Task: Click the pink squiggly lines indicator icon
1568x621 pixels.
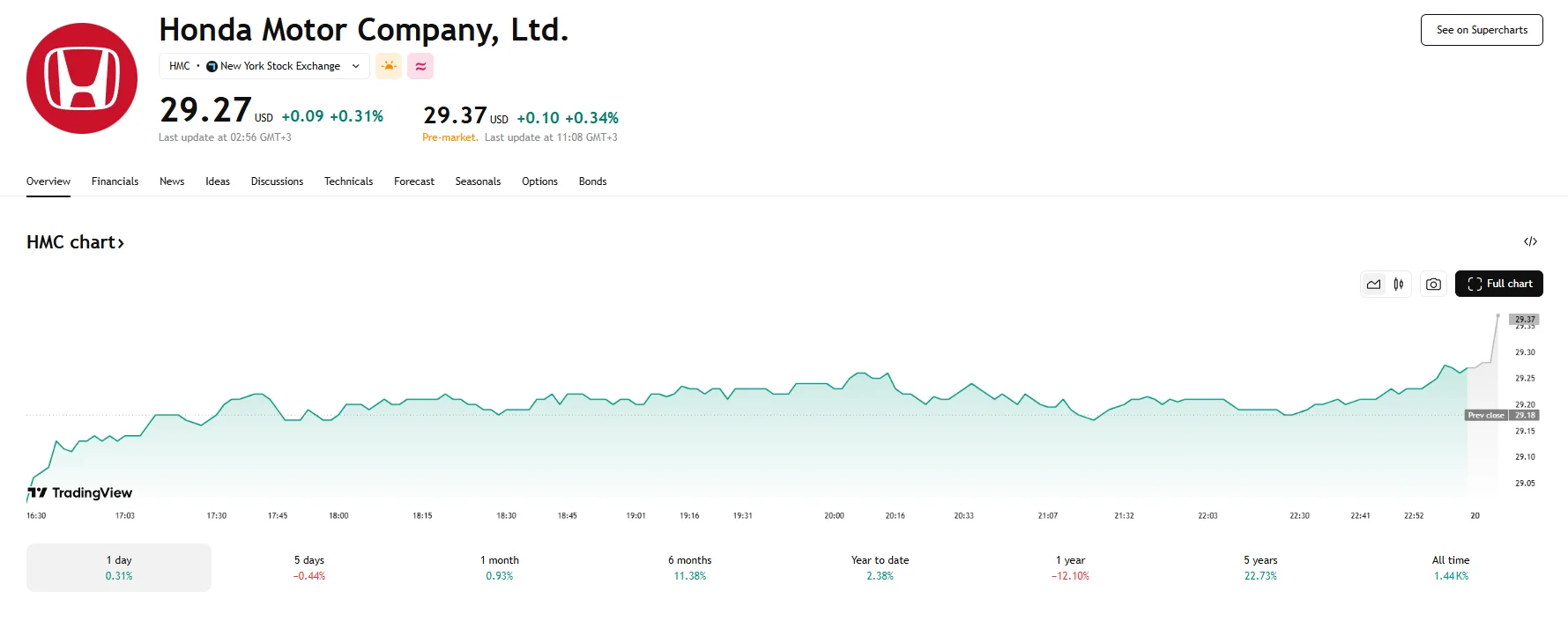Action: click(420, 65)
